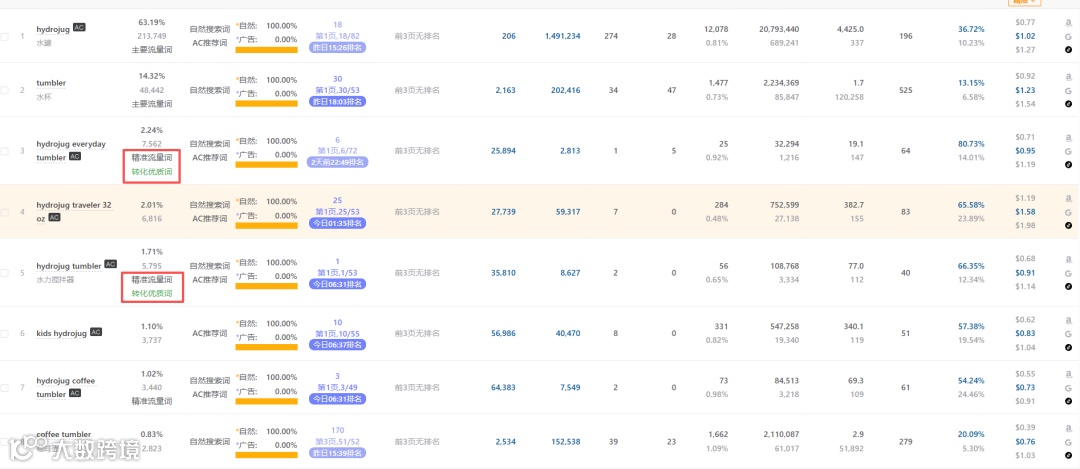Open Google icon for kids hydrojug
The width and height of the screenshot is (1080, 469).
(1068, 333)
